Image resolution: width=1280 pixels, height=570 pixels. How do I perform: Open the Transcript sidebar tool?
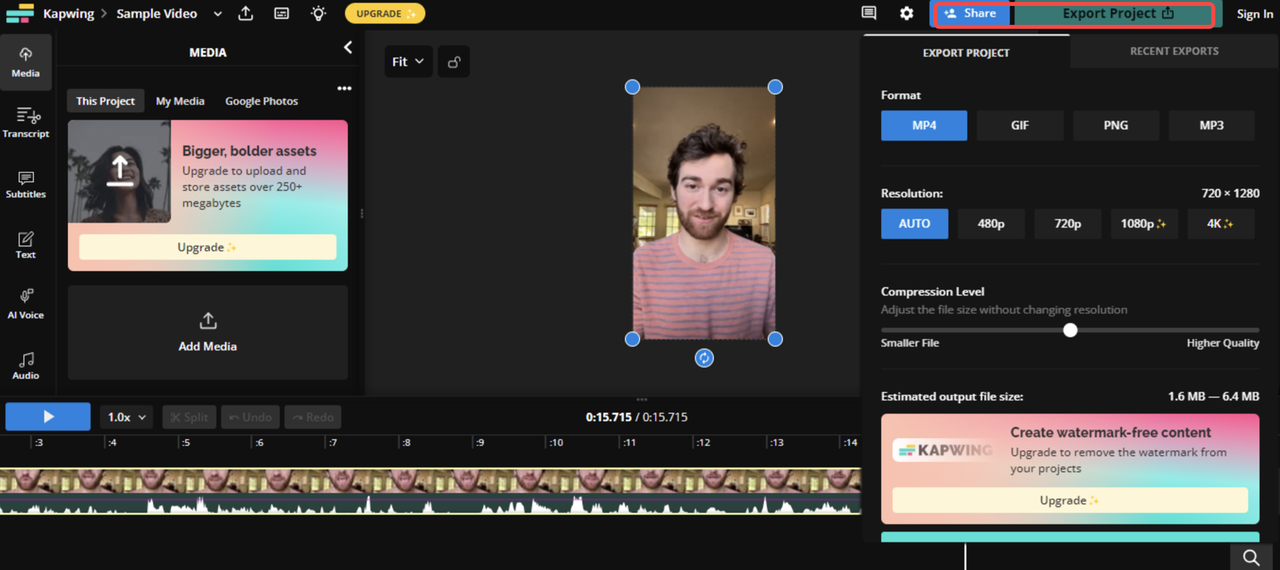click(x=26, y=123)
